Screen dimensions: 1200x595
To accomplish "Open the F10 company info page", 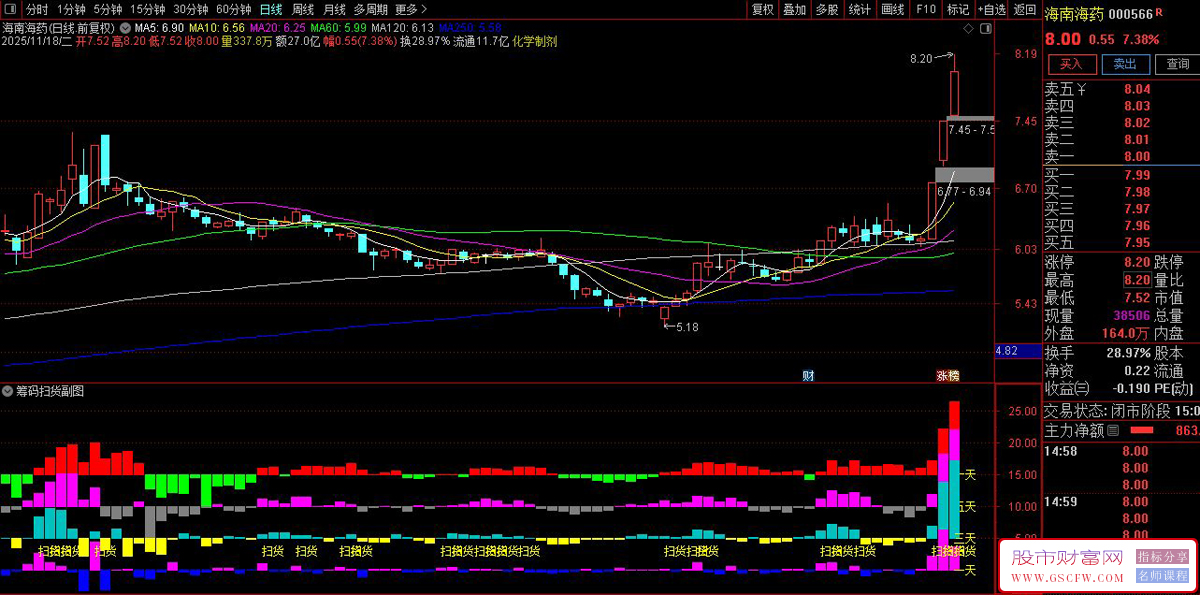I will tap(926, 9).
